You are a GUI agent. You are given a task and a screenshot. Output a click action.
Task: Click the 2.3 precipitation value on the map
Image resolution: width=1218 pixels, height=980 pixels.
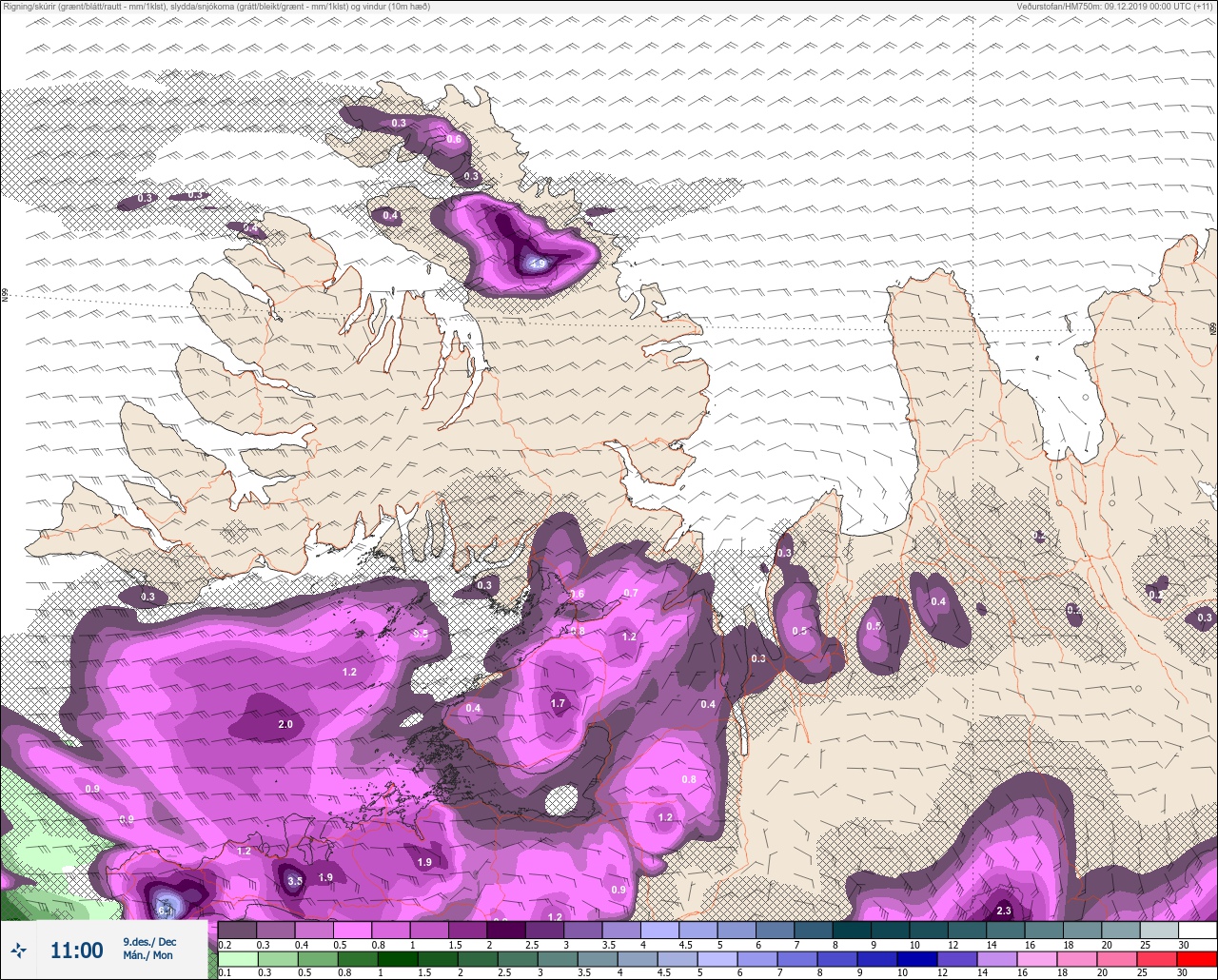tap(1003, 911)
